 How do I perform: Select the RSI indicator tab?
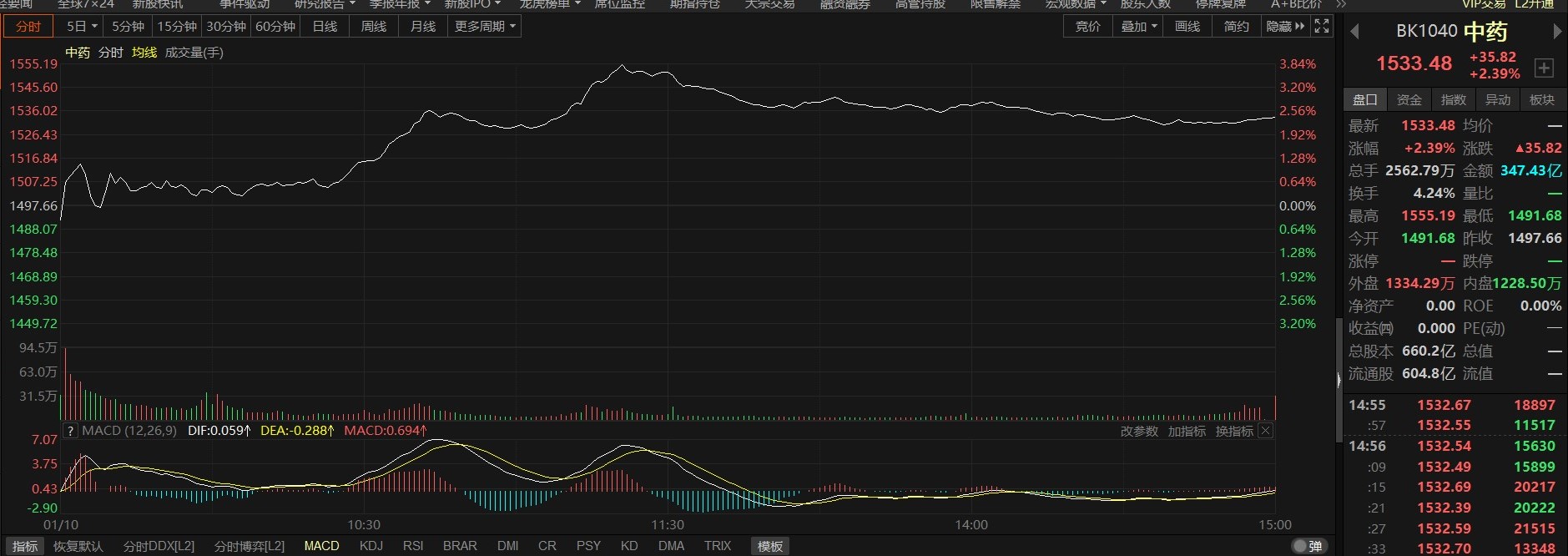point(413,546)
